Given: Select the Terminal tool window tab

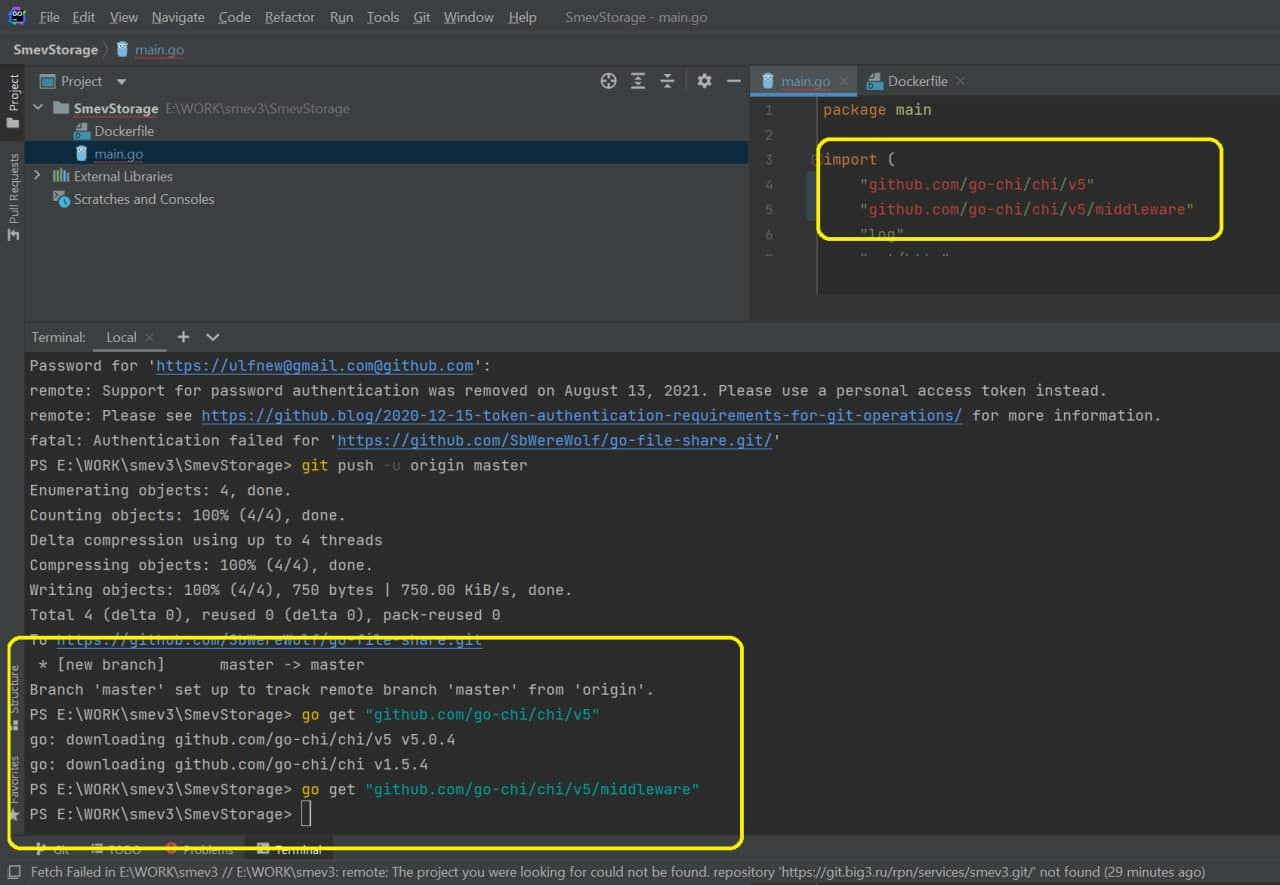Looking at the screenshot, I should [289, 849].
